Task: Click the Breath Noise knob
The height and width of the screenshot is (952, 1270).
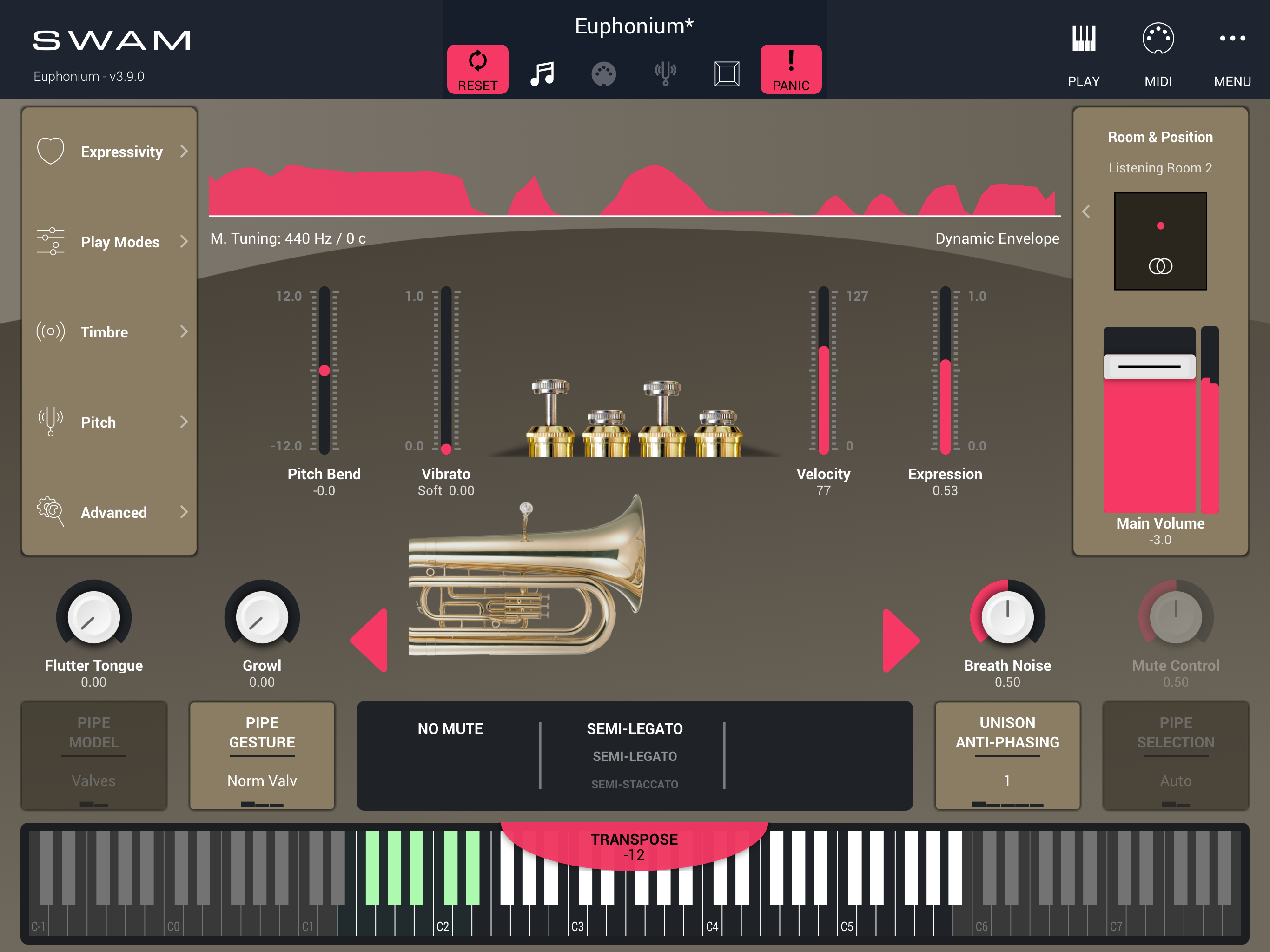Action: pos(1007,617)
